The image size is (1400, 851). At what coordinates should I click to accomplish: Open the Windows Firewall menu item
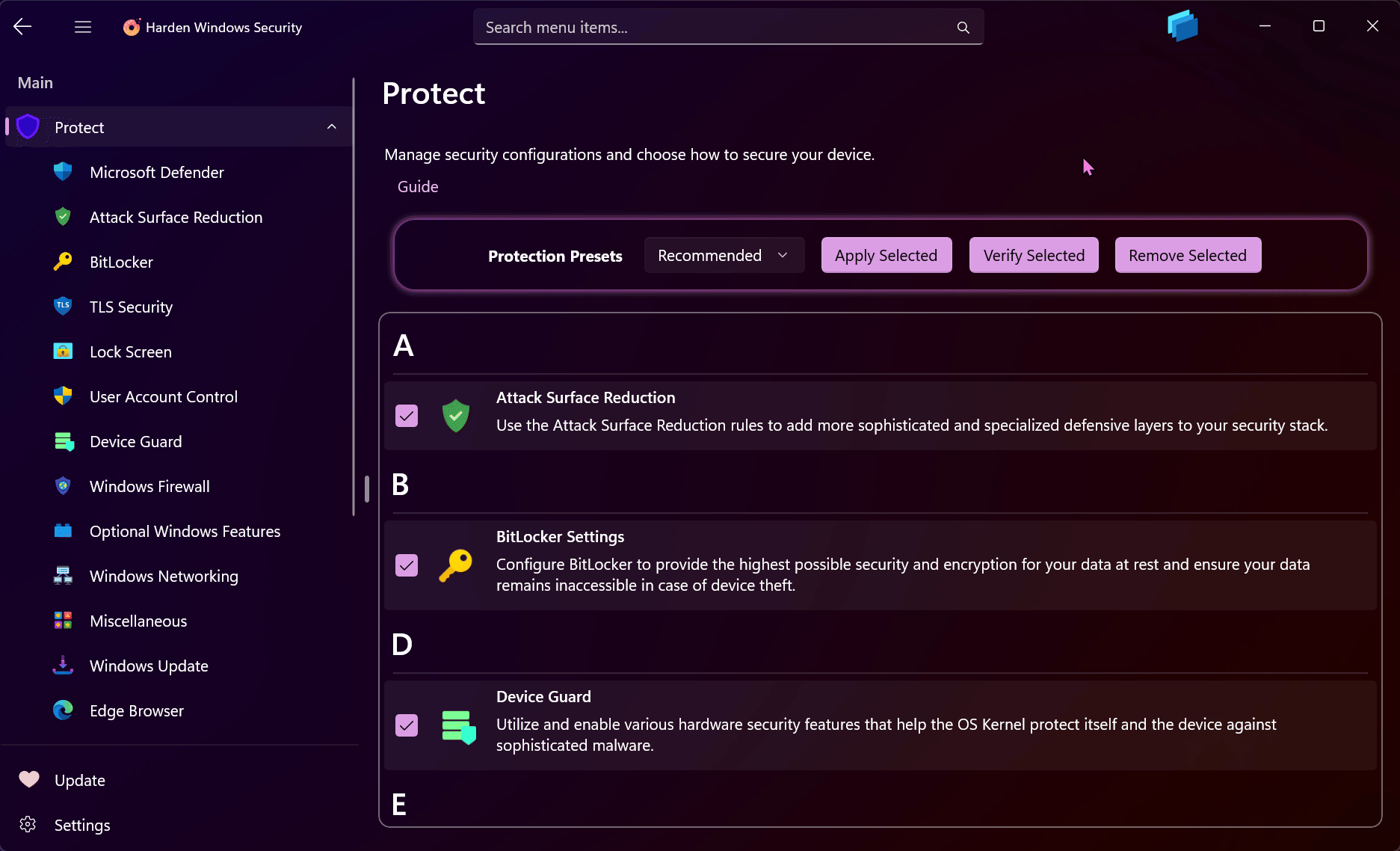(149, 486)
